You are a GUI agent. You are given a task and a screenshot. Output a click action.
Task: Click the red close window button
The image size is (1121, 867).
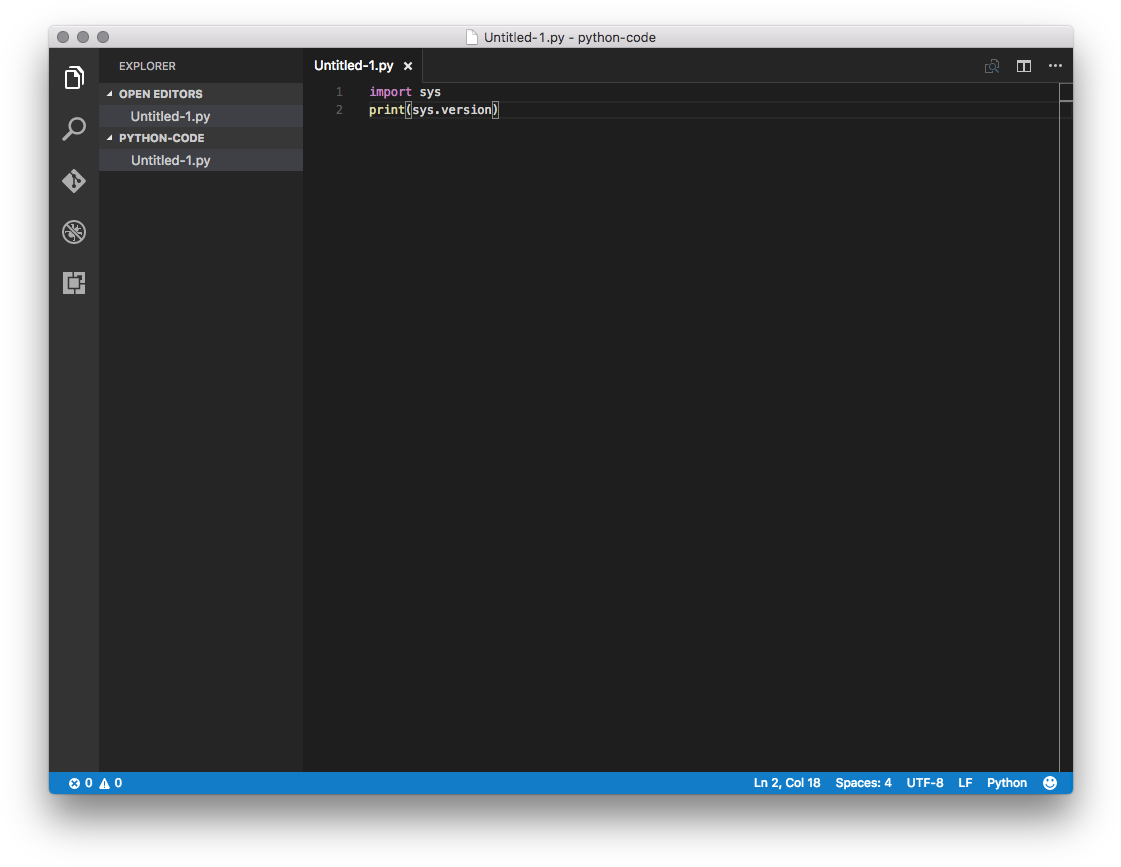click(63, 37)
